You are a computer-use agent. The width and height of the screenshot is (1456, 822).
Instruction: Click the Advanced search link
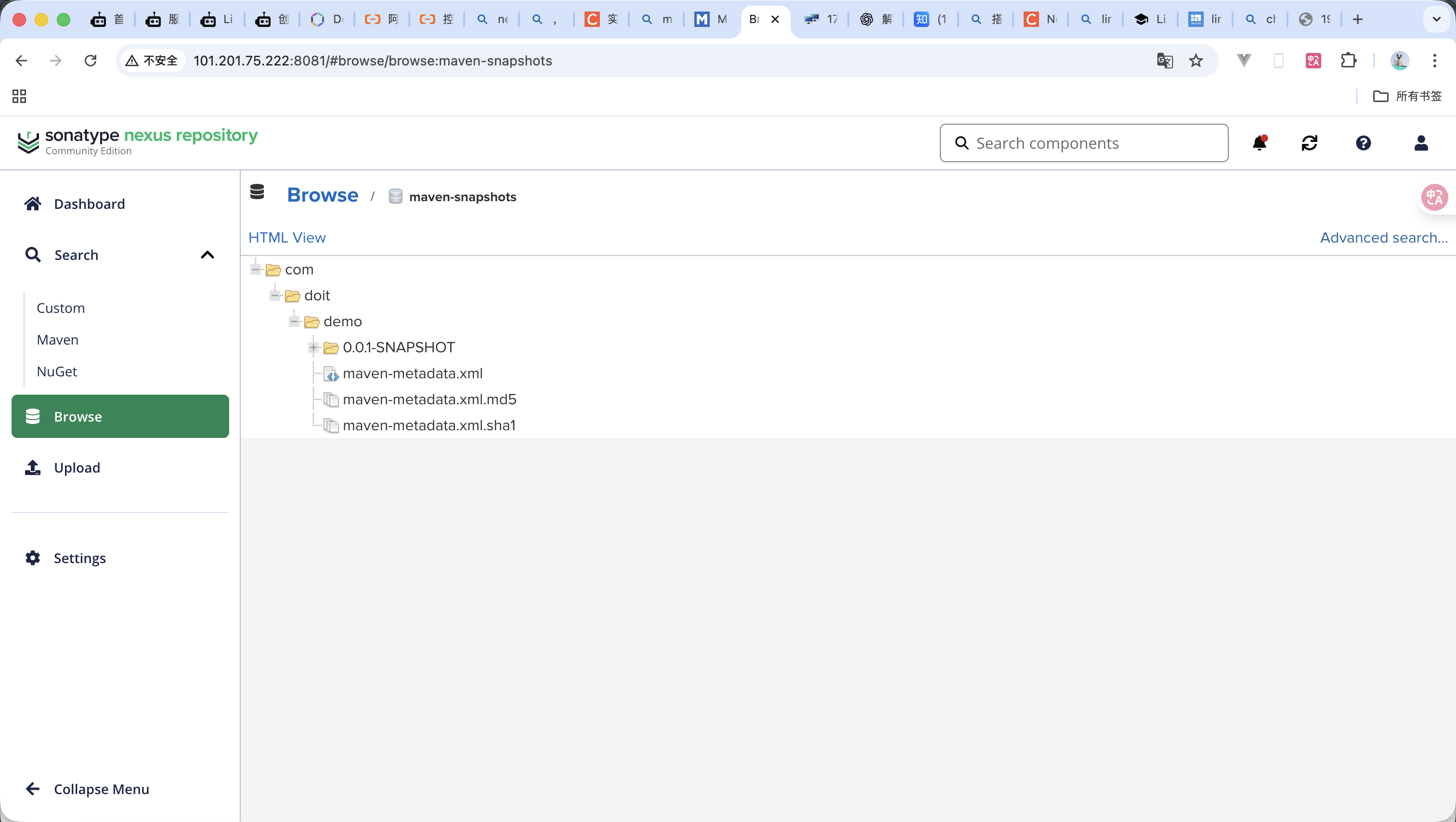pos(1383,238)
